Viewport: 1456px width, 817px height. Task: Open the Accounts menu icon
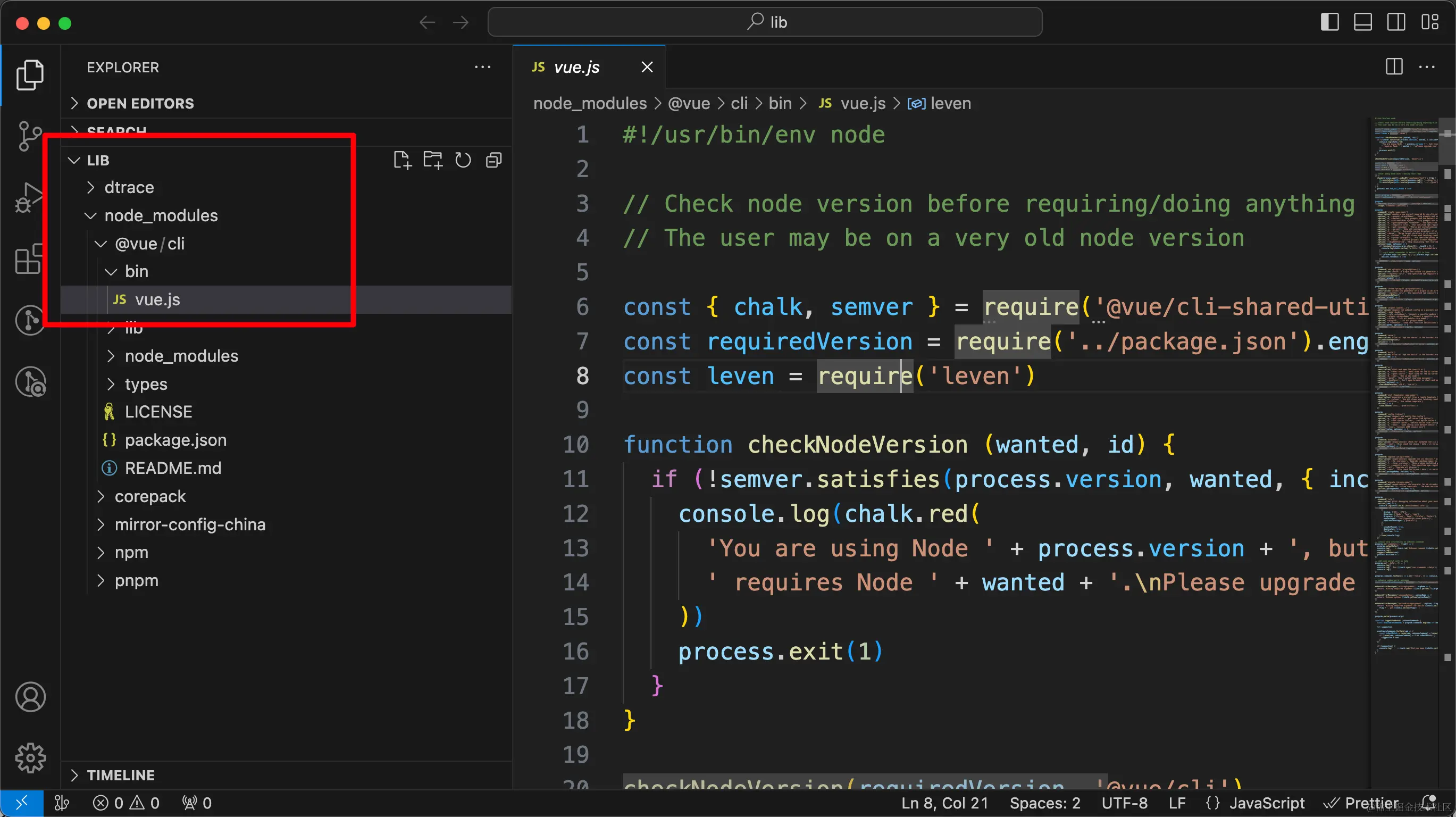(30, 697)
